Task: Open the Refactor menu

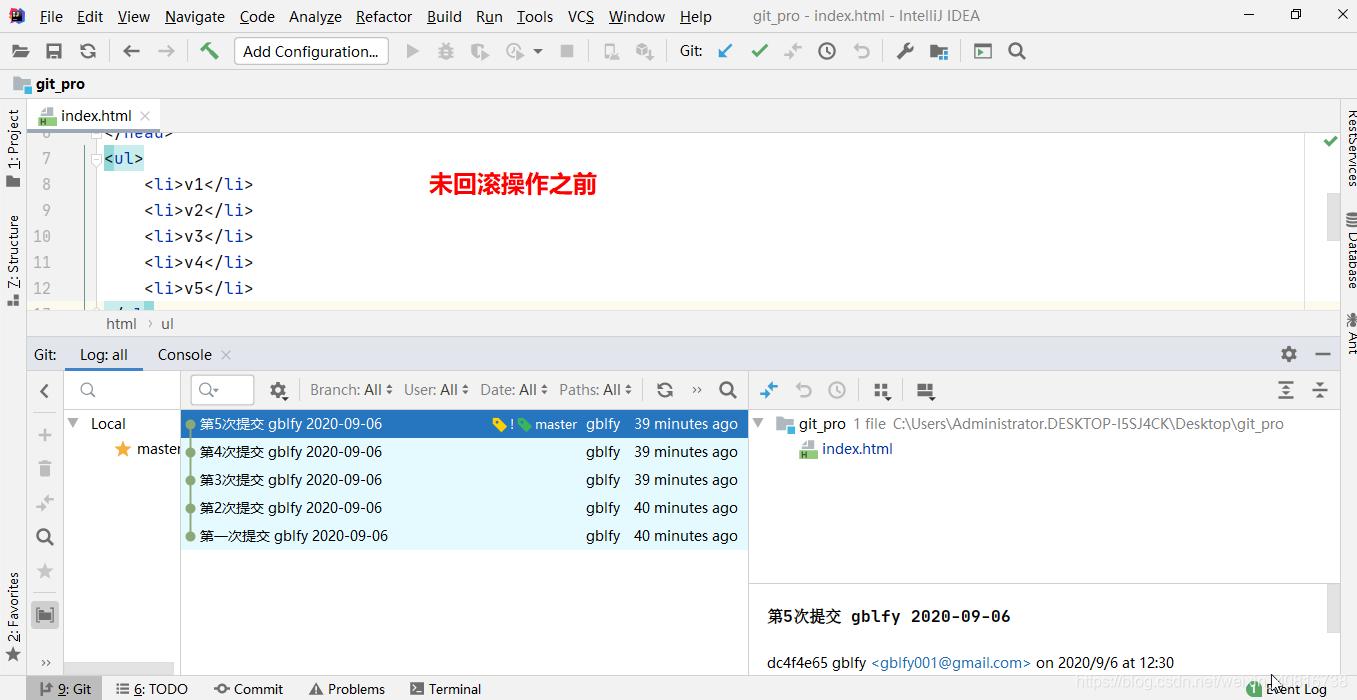Action: pyautogui.click(x=384, y=17)
